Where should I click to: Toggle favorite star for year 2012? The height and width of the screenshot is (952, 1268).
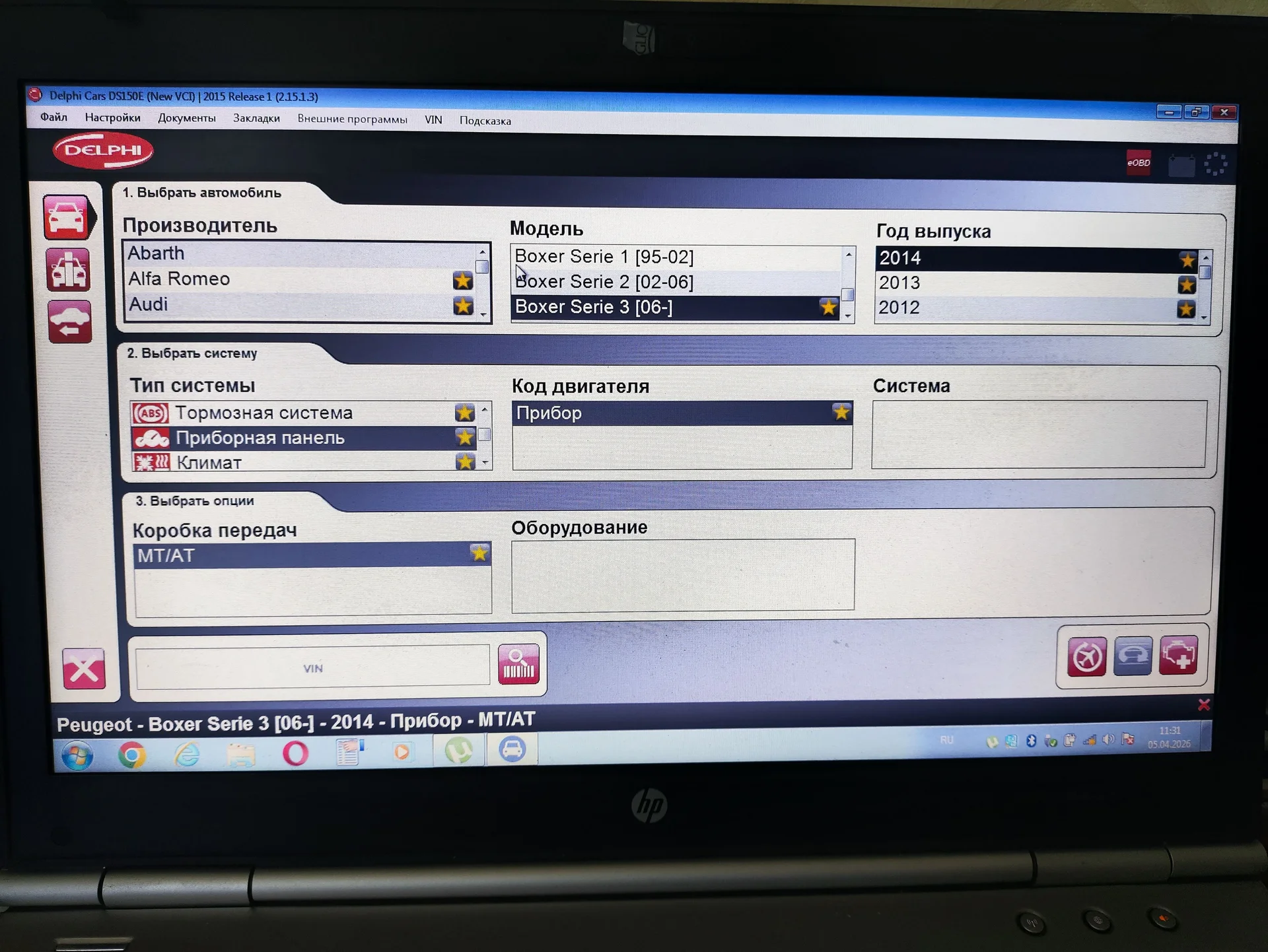click(1186, 309)
